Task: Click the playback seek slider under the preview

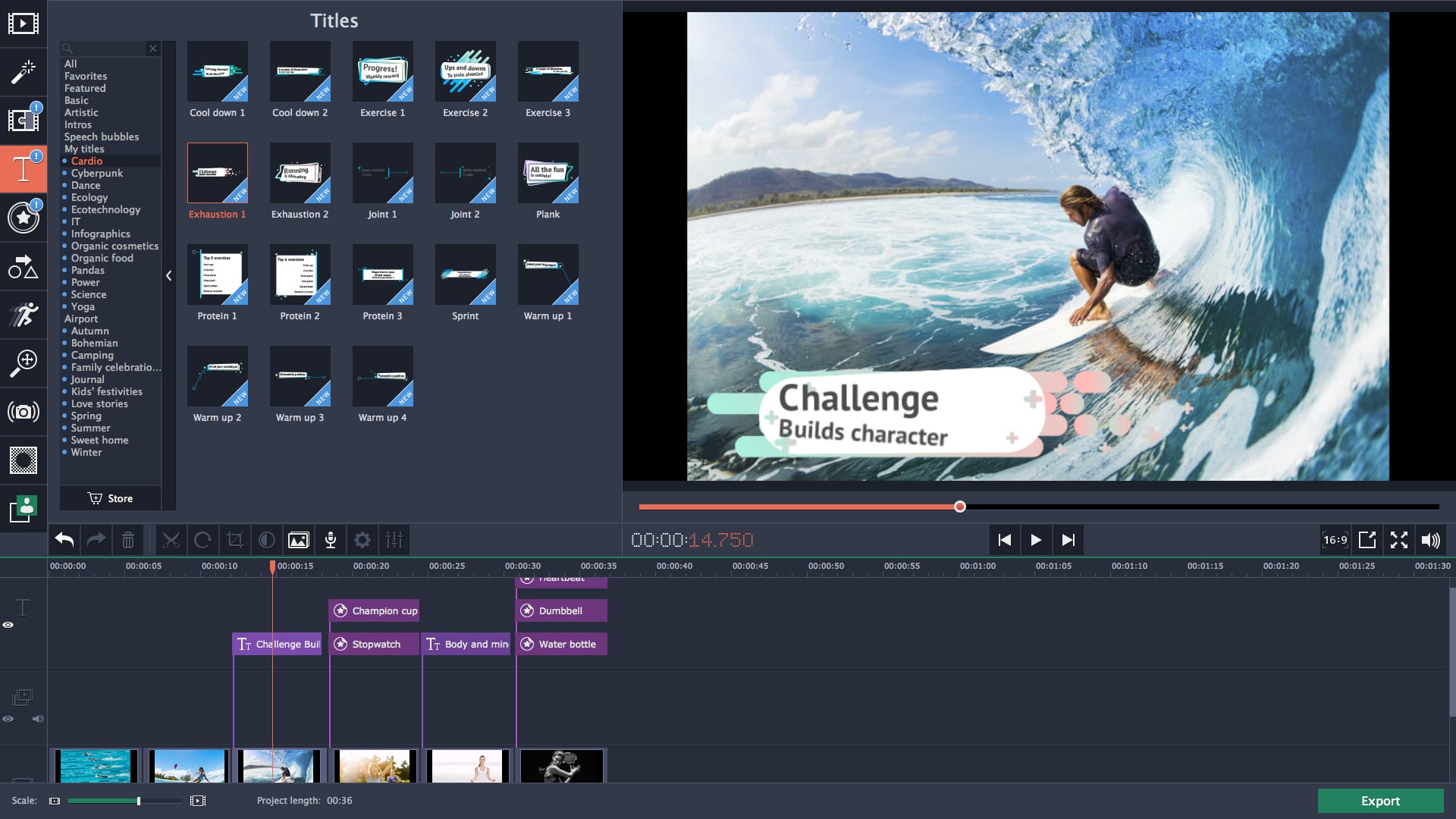Action: click(x=959, y=506)
